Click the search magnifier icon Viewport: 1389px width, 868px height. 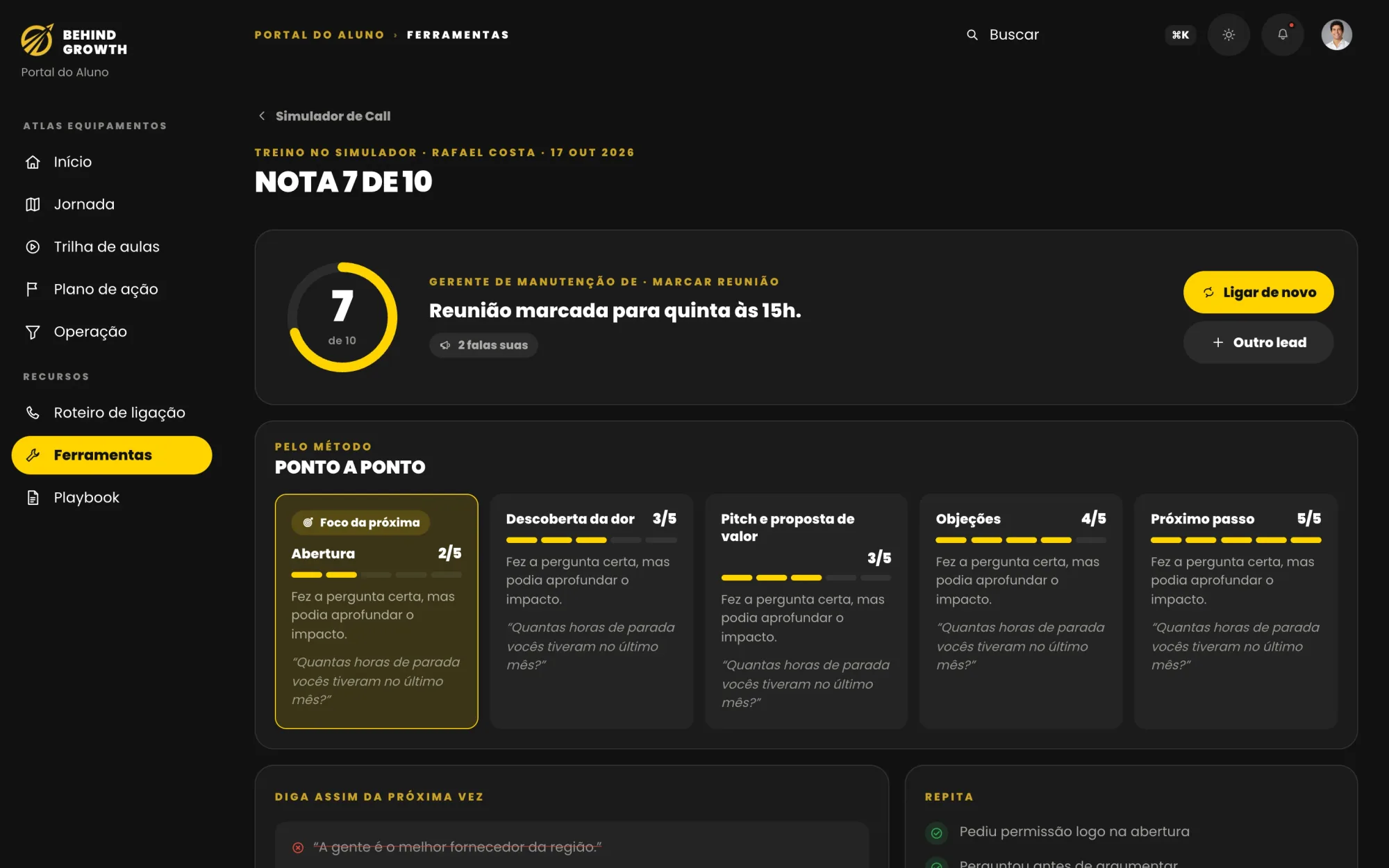pyautogui.click(x=972, y=35)
